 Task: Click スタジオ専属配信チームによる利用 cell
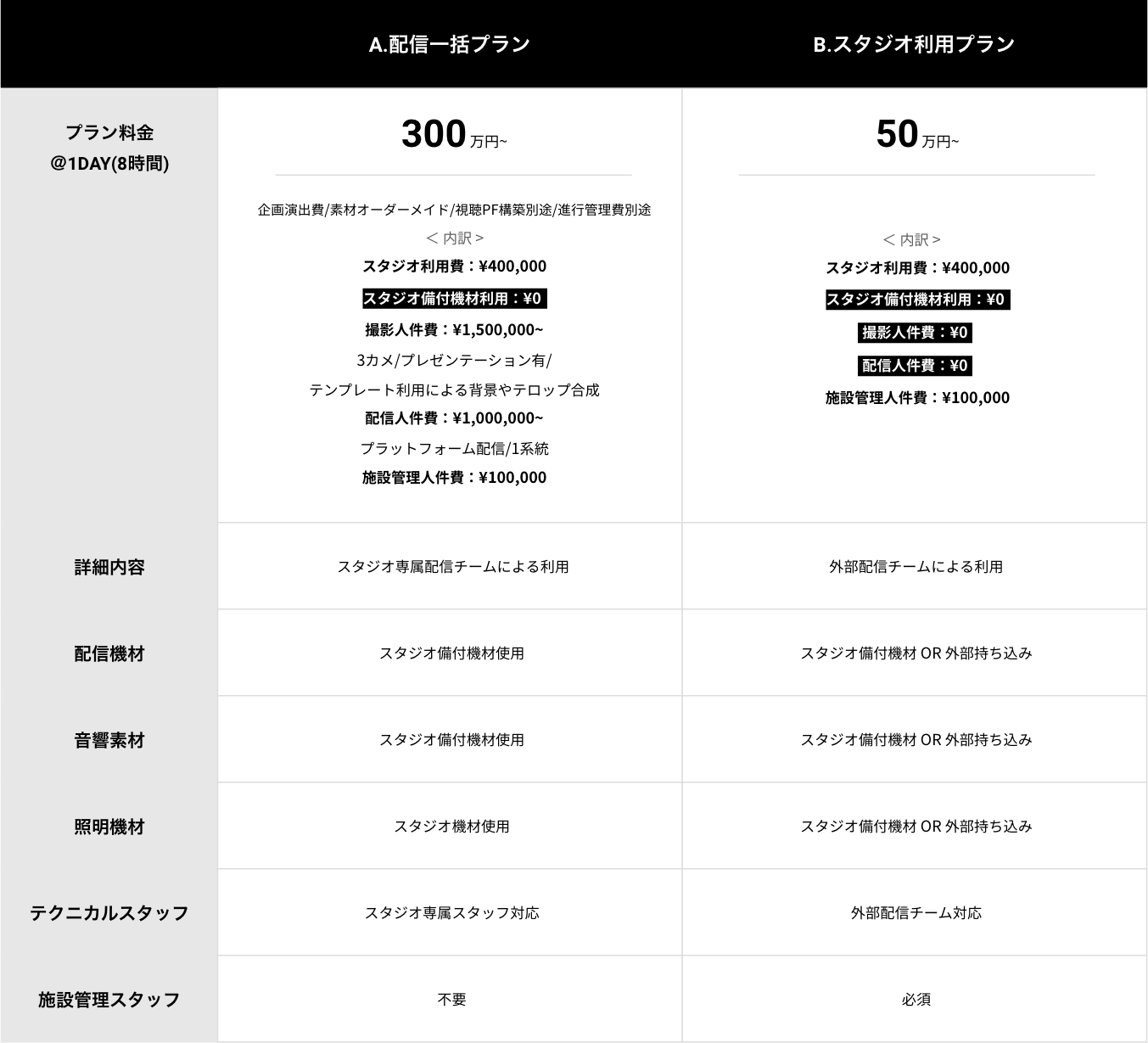(452, 567)
